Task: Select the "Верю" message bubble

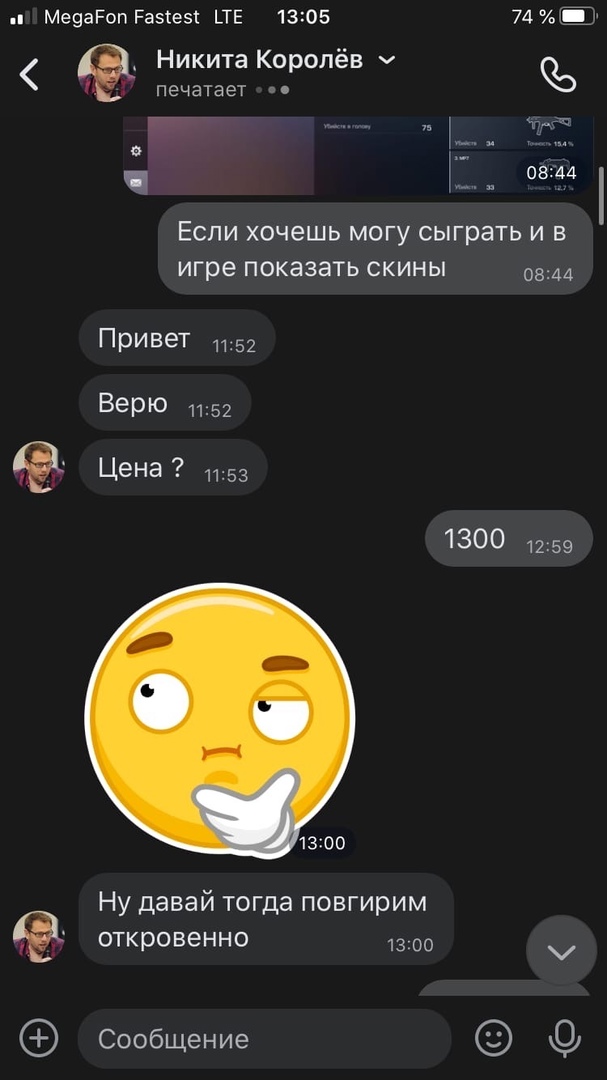Action: point(165,402)
